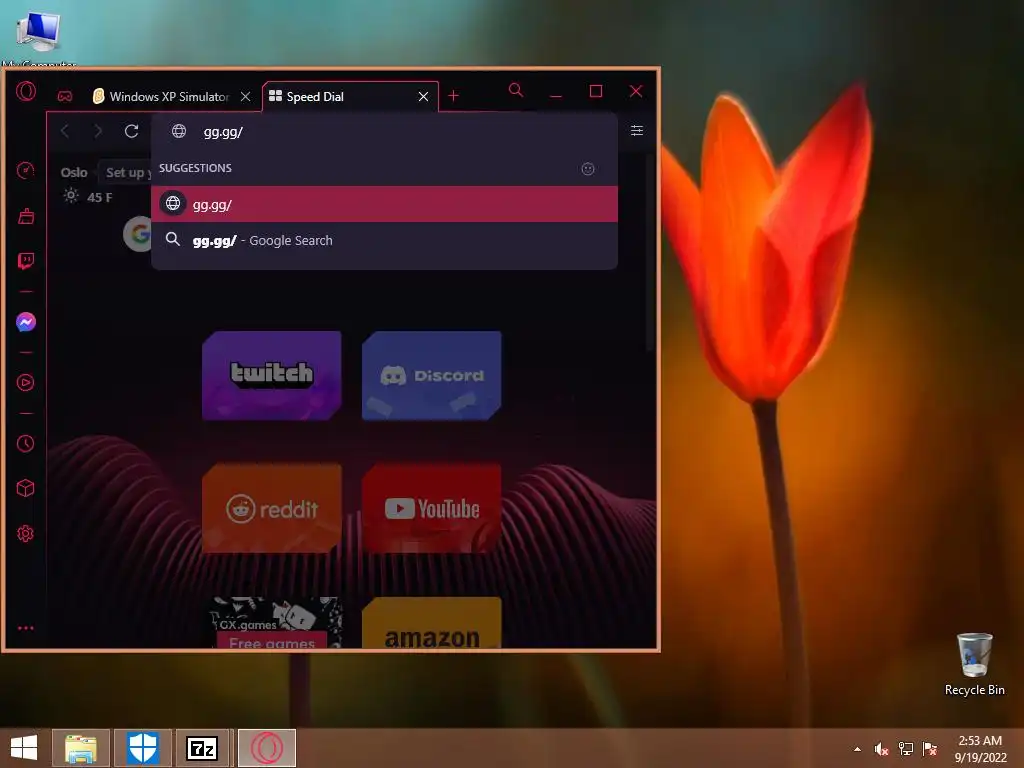1024x768 pixels.
Task: Open the Twitch speed dial tile
Action: pos(272,376)
